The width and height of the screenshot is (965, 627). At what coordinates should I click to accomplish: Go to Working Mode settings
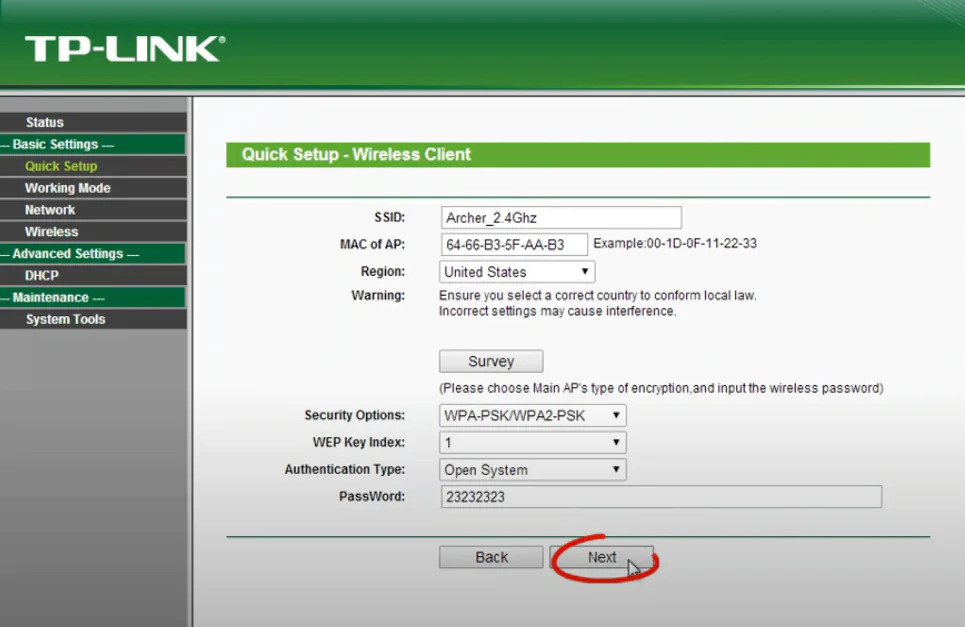pyautogui.click(x=94, y=188)
